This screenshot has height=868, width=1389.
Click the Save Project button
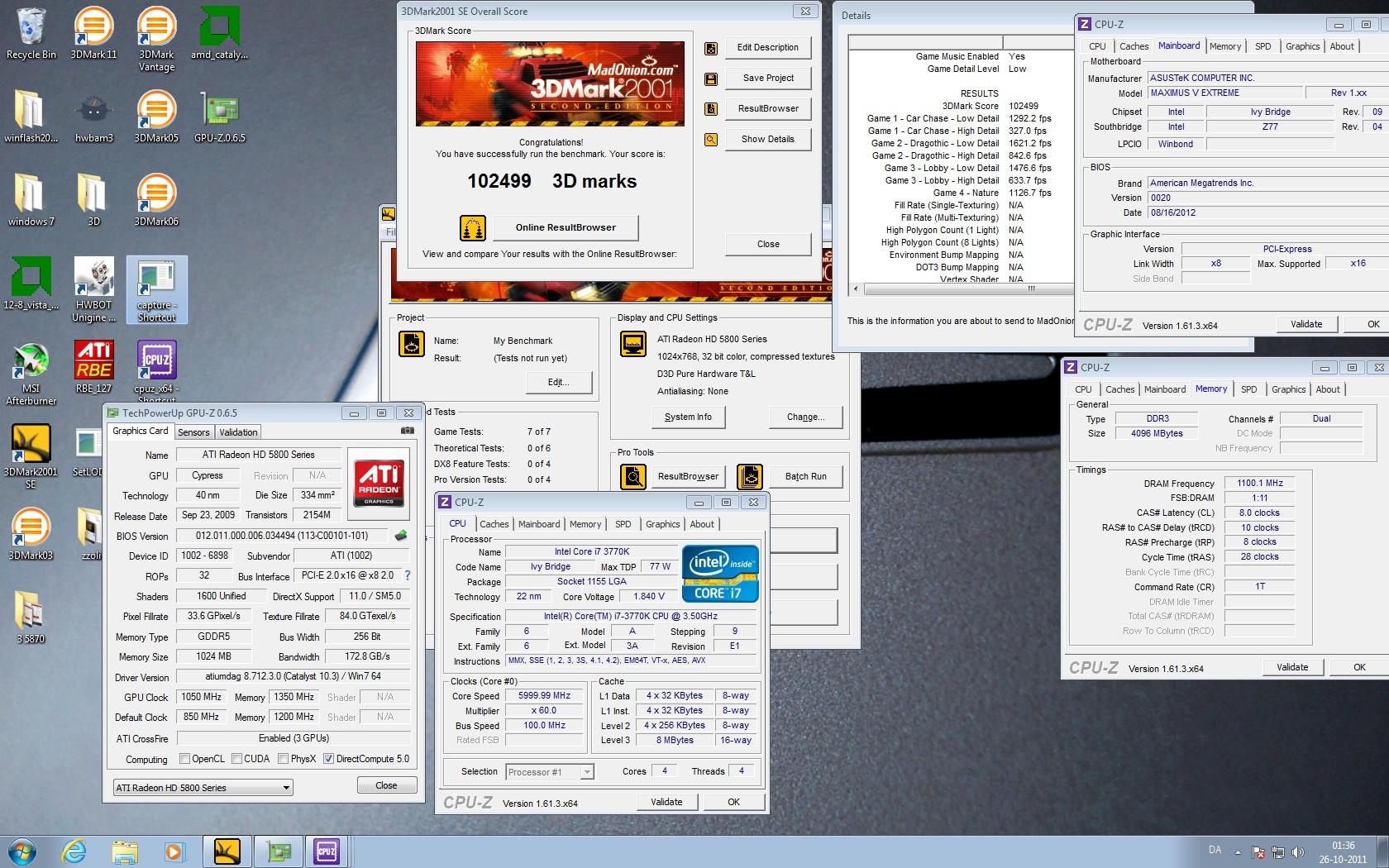(x=768, y=78)
